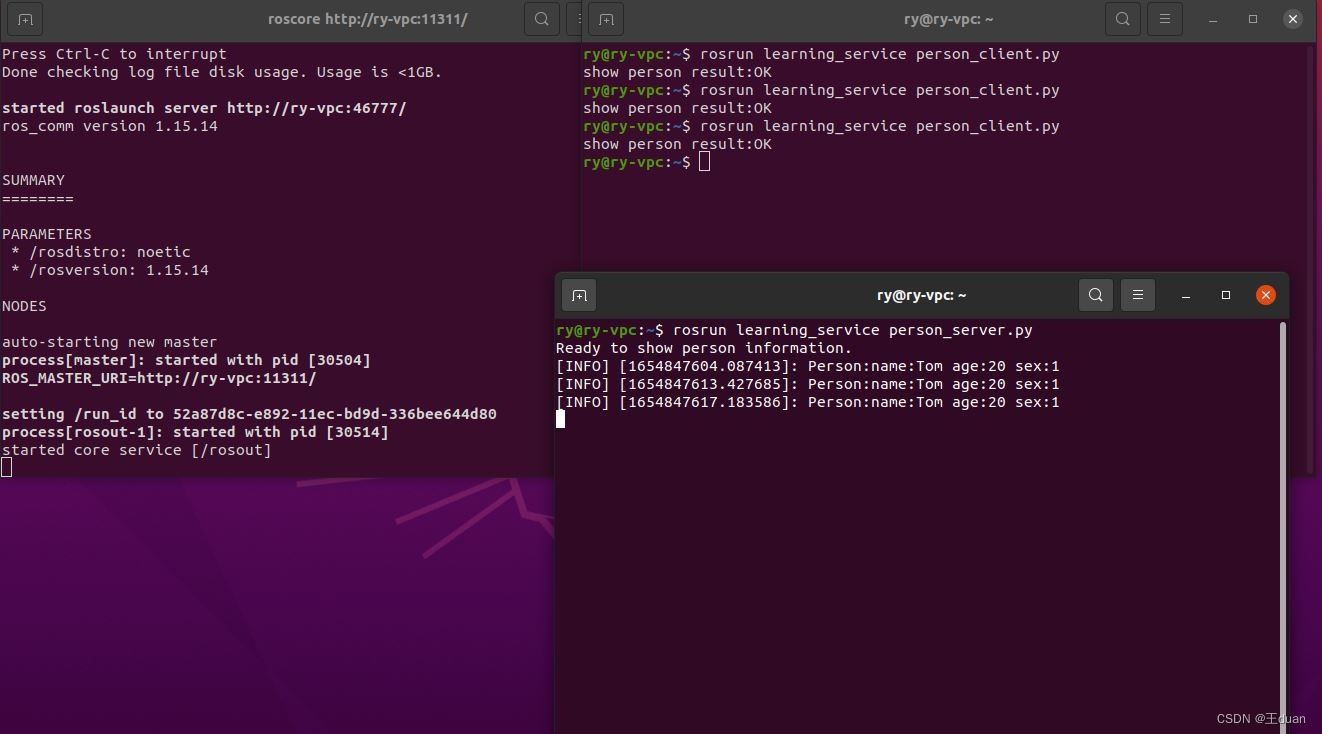Close the top-right ry@ry-vpc terminal window
Screen dimensions: 1322x734
(x=1293, y=19)
